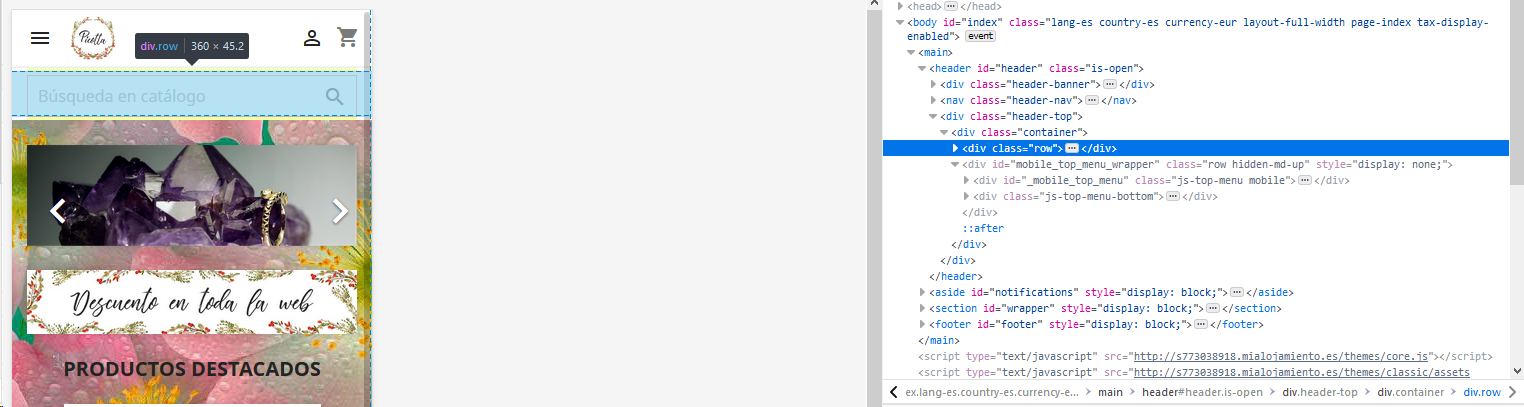The image size is (1524, 407).
Task: Collapse the main element node
Action: 911,52
